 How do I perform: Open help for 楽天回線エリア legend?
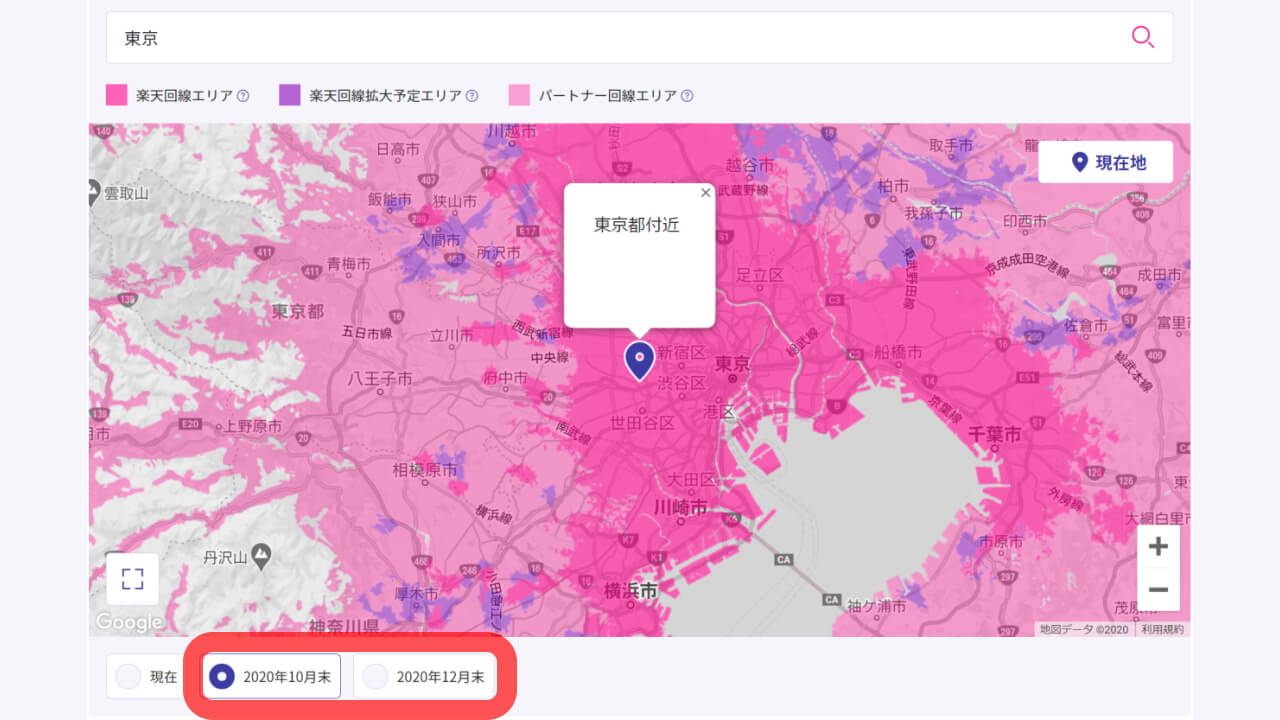point(243,96)
